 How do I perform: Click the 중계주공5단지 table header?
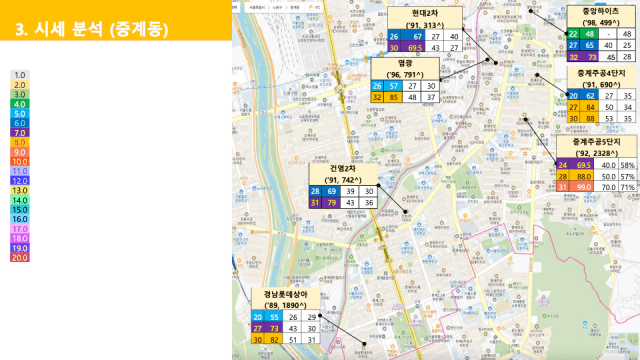click(597, 147)
